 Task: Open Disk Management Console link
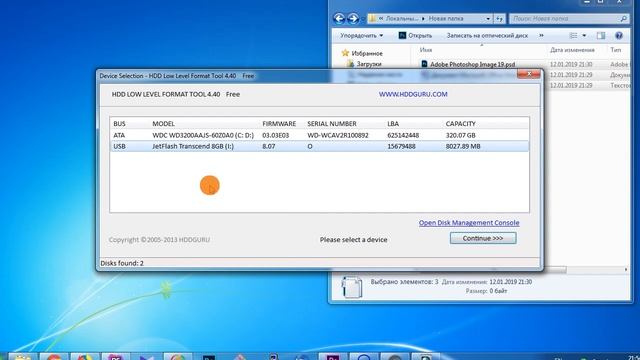click(469, 223)
